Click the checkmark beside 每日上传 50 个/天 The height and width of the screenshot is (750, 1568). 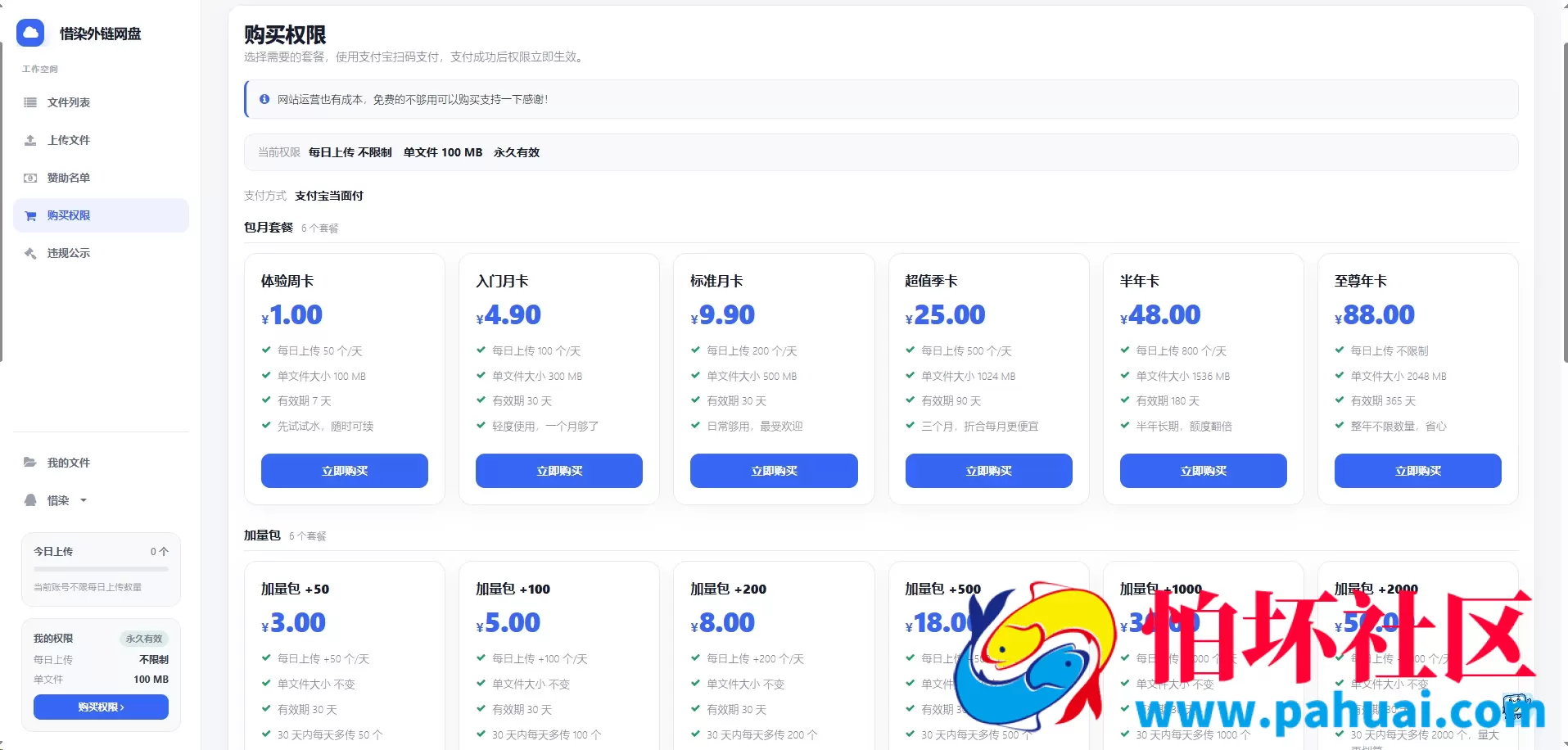tap(266, 350)
